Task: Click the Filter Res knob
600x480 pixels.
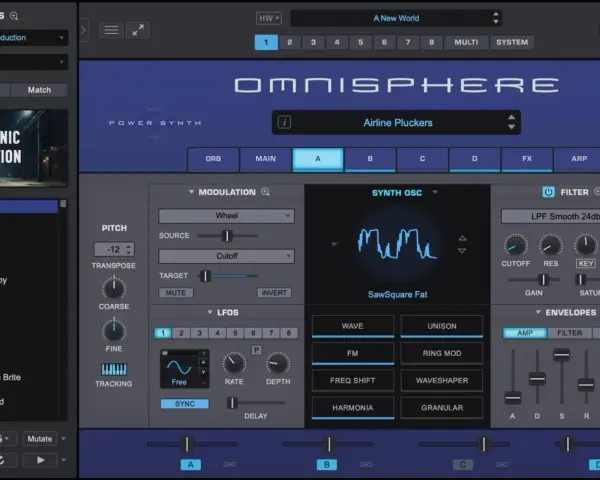Action: tap(551, 245)
